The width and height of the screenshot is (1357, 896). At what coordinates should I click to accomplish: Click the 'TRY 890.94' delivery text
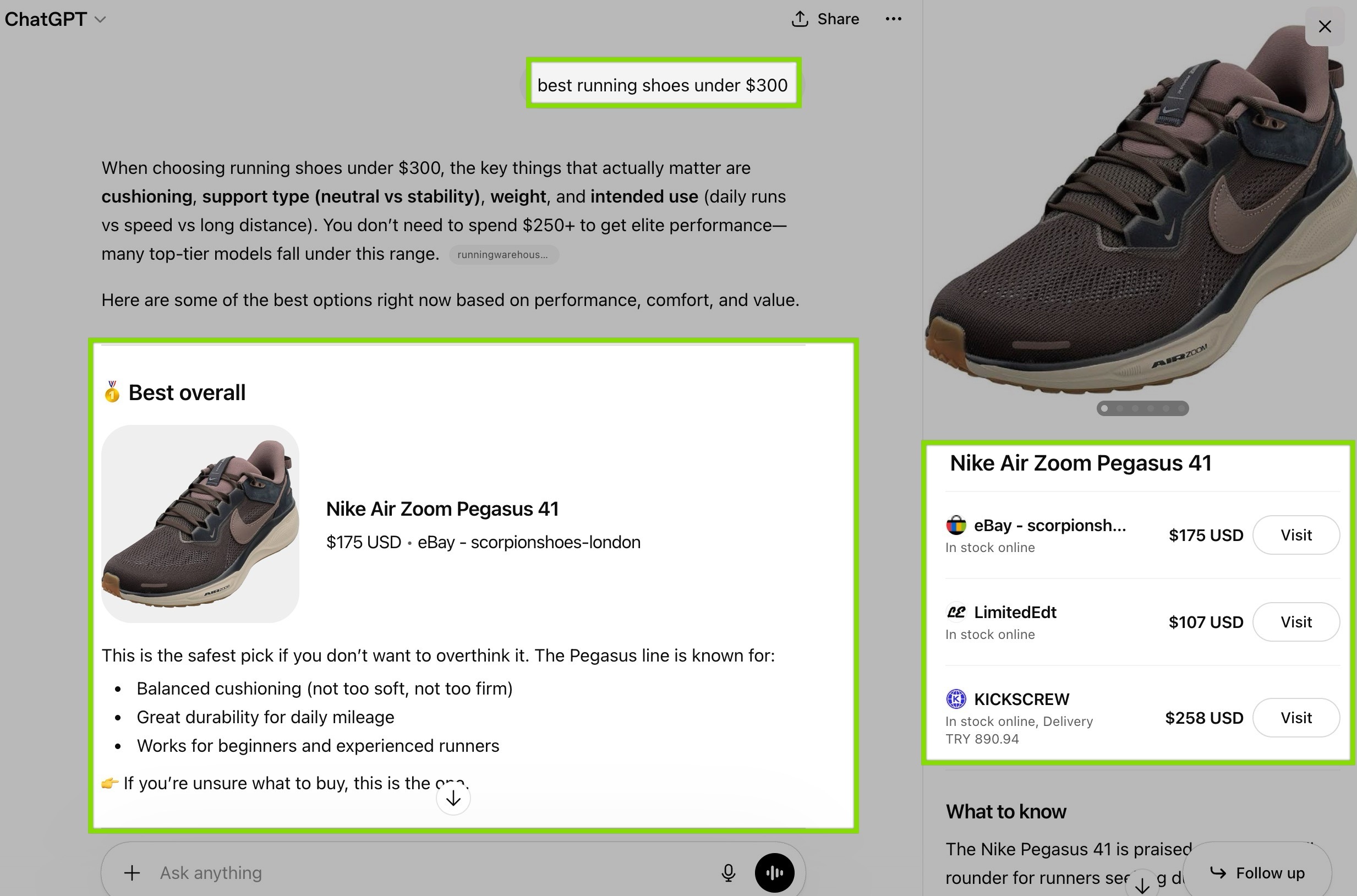pyautogui.click(x=982, y=739)
